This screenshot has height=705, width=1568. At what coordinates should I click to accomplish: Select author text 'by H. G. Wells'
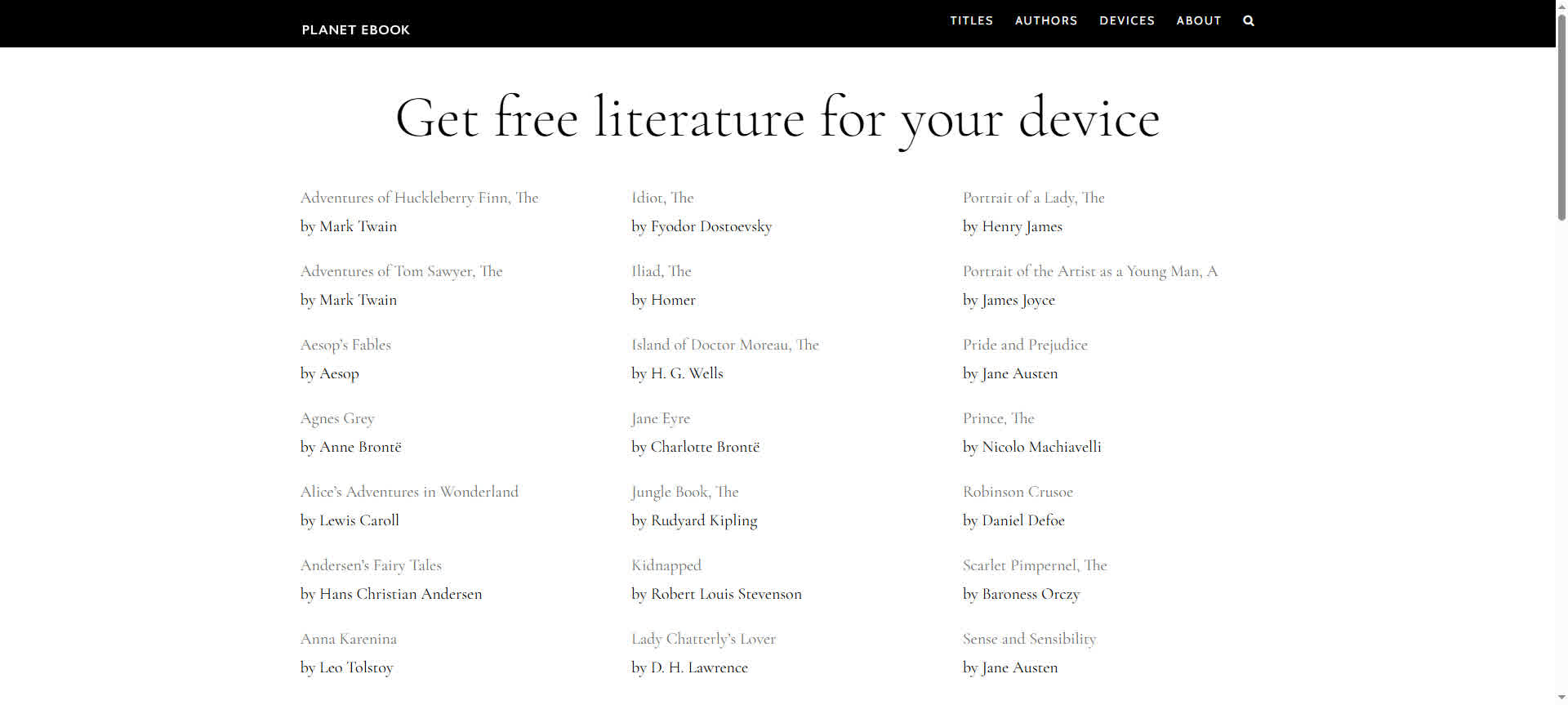click(x=678, y=373)
